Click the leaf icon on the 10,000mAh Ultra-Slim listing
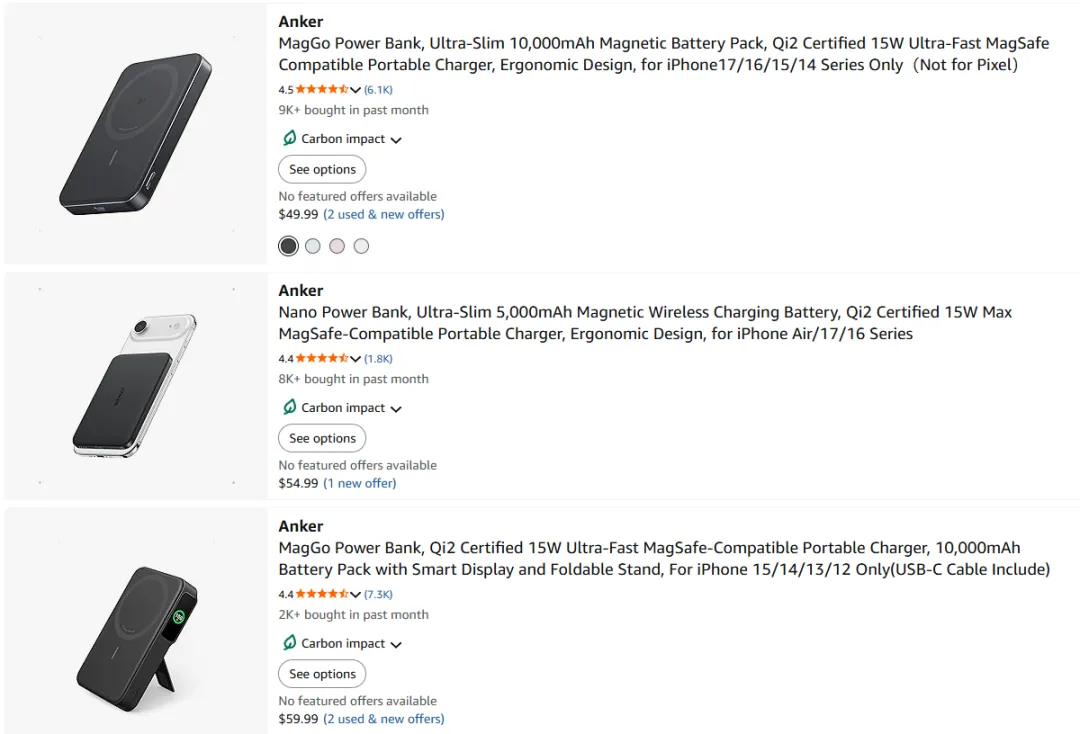The image size is (1080, 734). click(x=289, y=138)
